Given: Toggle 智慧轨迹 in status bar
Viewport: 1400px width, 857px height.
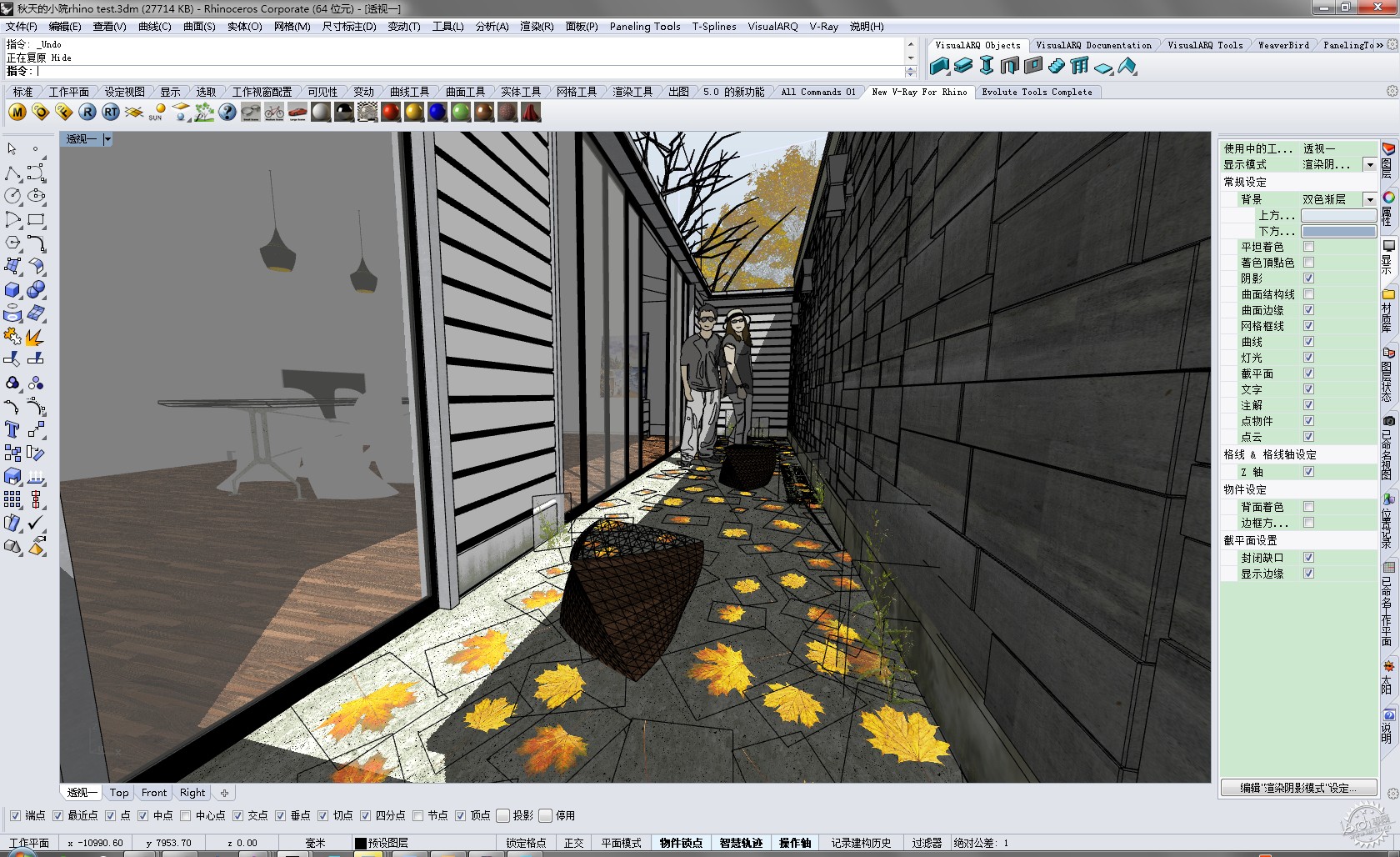Looking at the screenshot, I should (741, 843).
